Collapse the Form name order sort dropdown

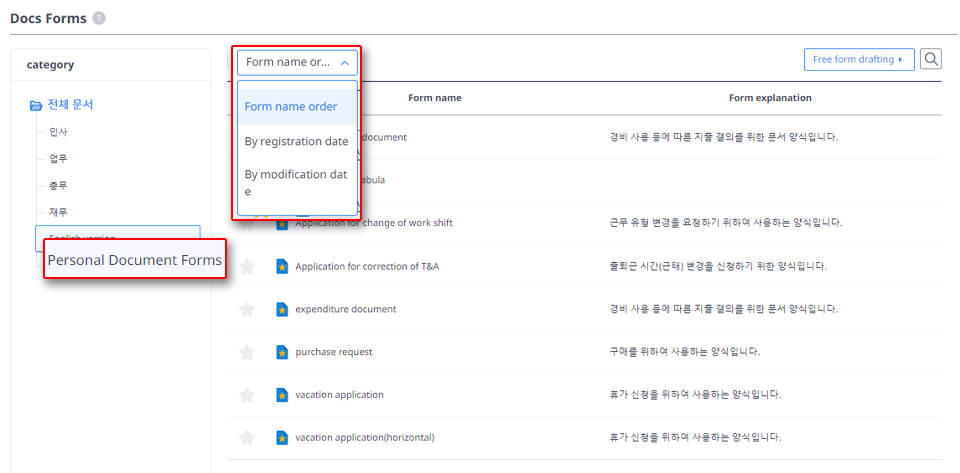pyautogui.click(x=298, y=62)
